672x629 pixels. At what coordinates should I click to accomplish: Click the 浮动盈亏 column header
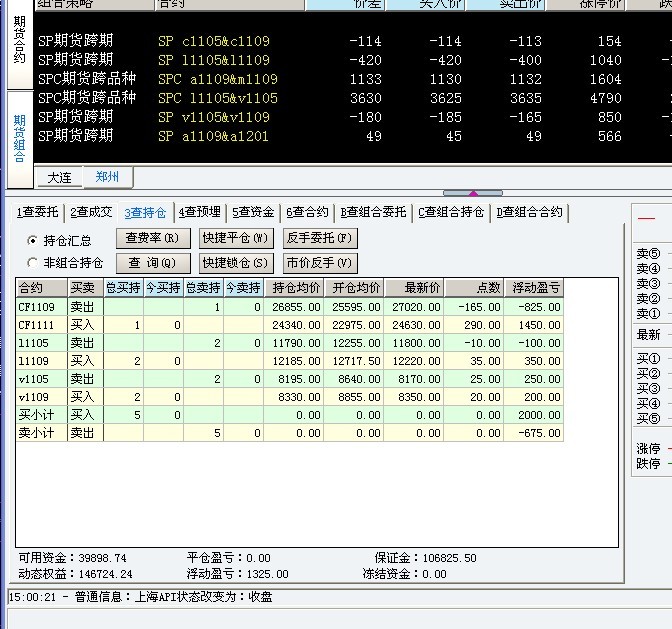pos(534,288)
